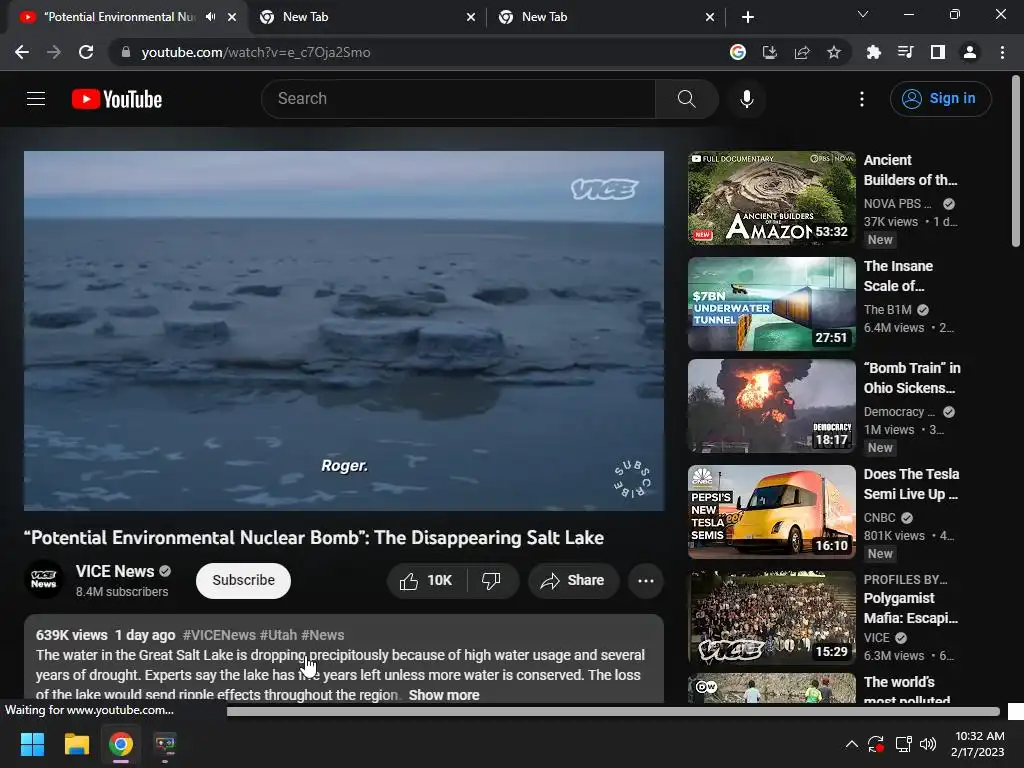Open volume control in system tray

click(927, 744)
